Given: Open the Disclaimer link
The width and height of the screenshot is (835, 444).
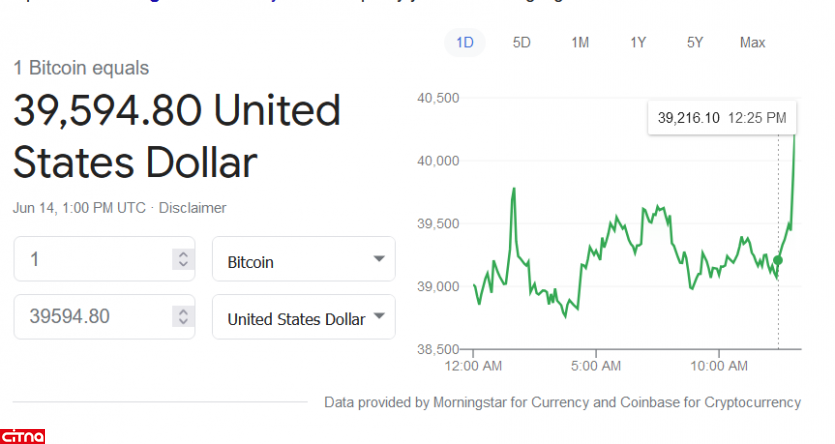Looking at the screenshot, I should 194,208.
